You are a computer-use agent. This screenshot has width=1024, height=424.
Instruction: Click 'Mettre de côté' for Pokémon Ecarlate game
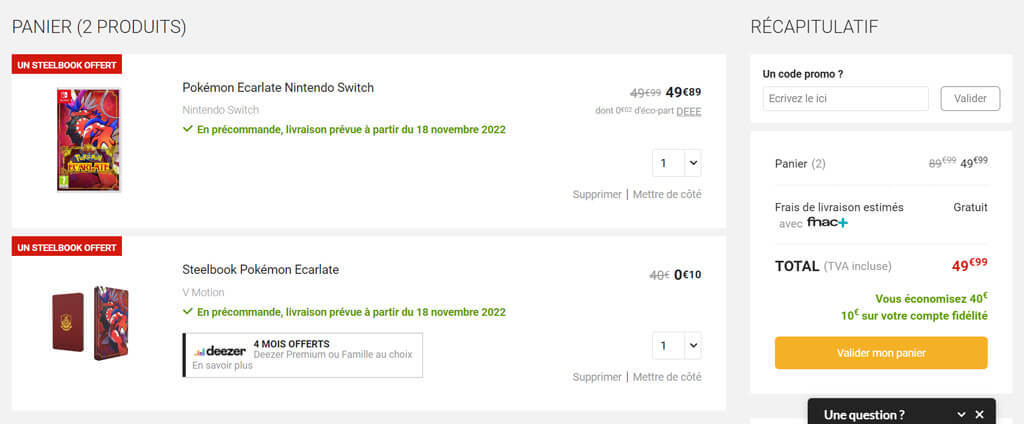point(667,194)
